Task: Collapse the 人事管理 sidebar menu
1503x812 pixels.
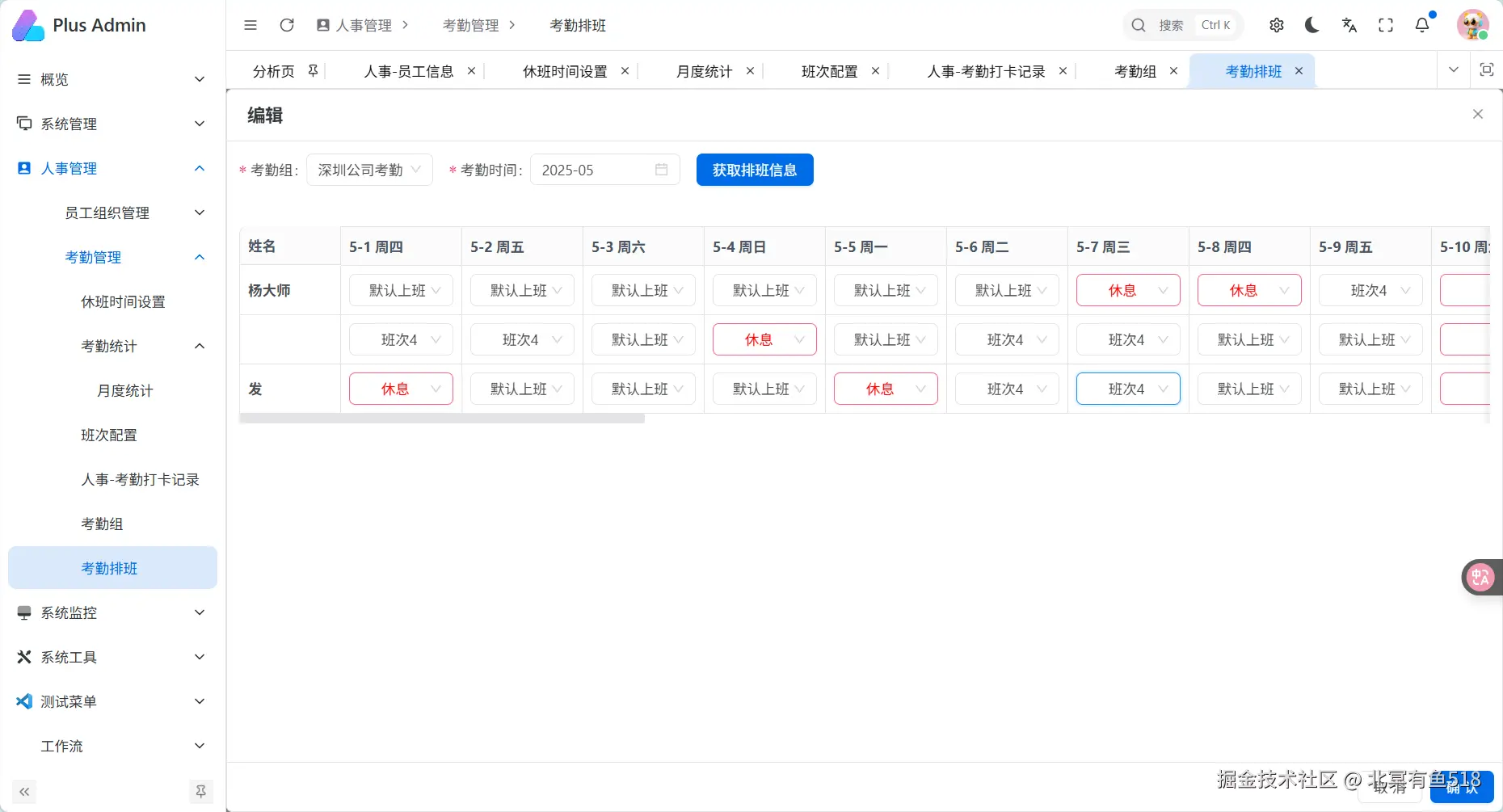Action: click(x=112, y=168)
